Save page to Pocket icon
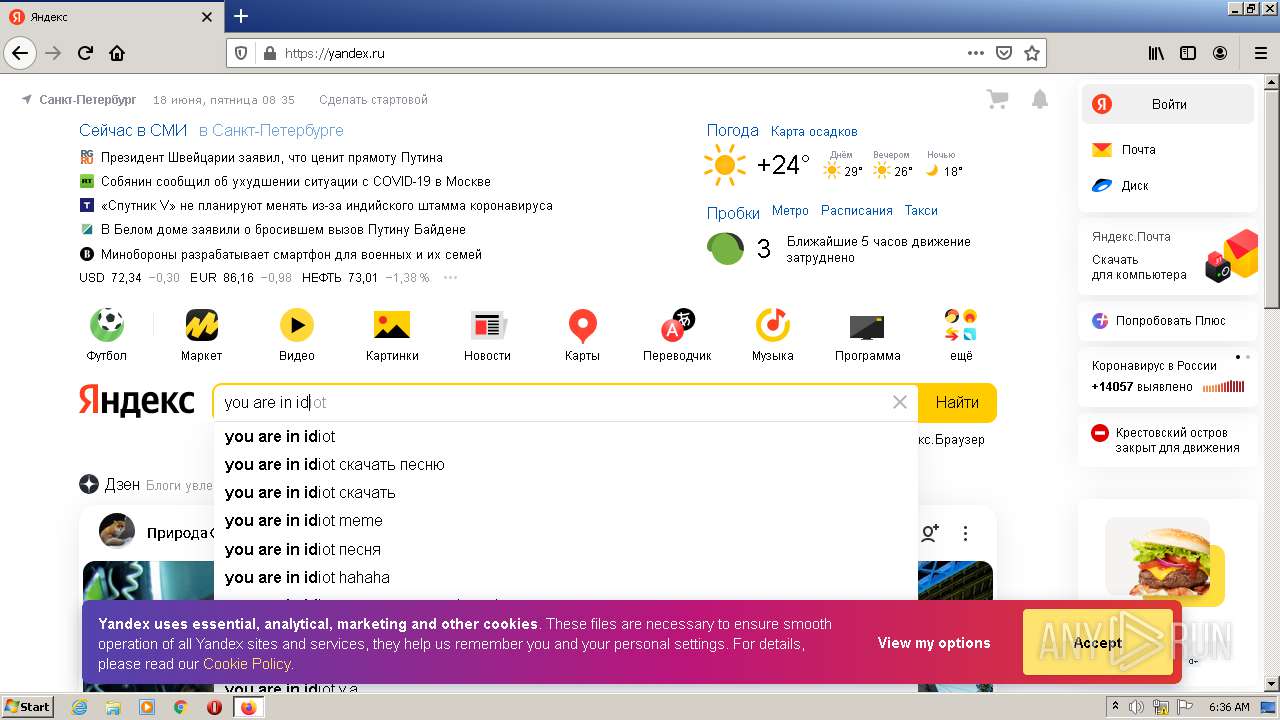 (1004, 53)
